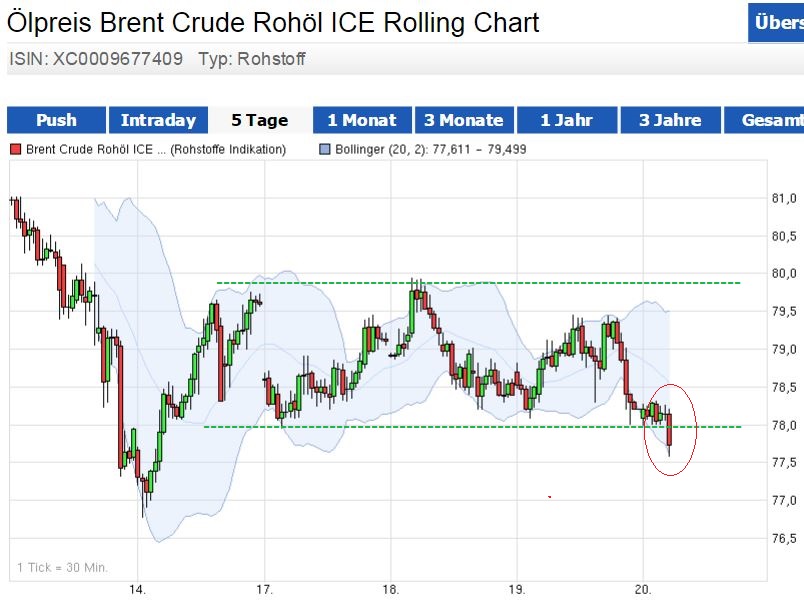Click the Ölpreis Brent Crude chart title
The image size is (804, 602).
pyautogui.click(x=273, y=22)
